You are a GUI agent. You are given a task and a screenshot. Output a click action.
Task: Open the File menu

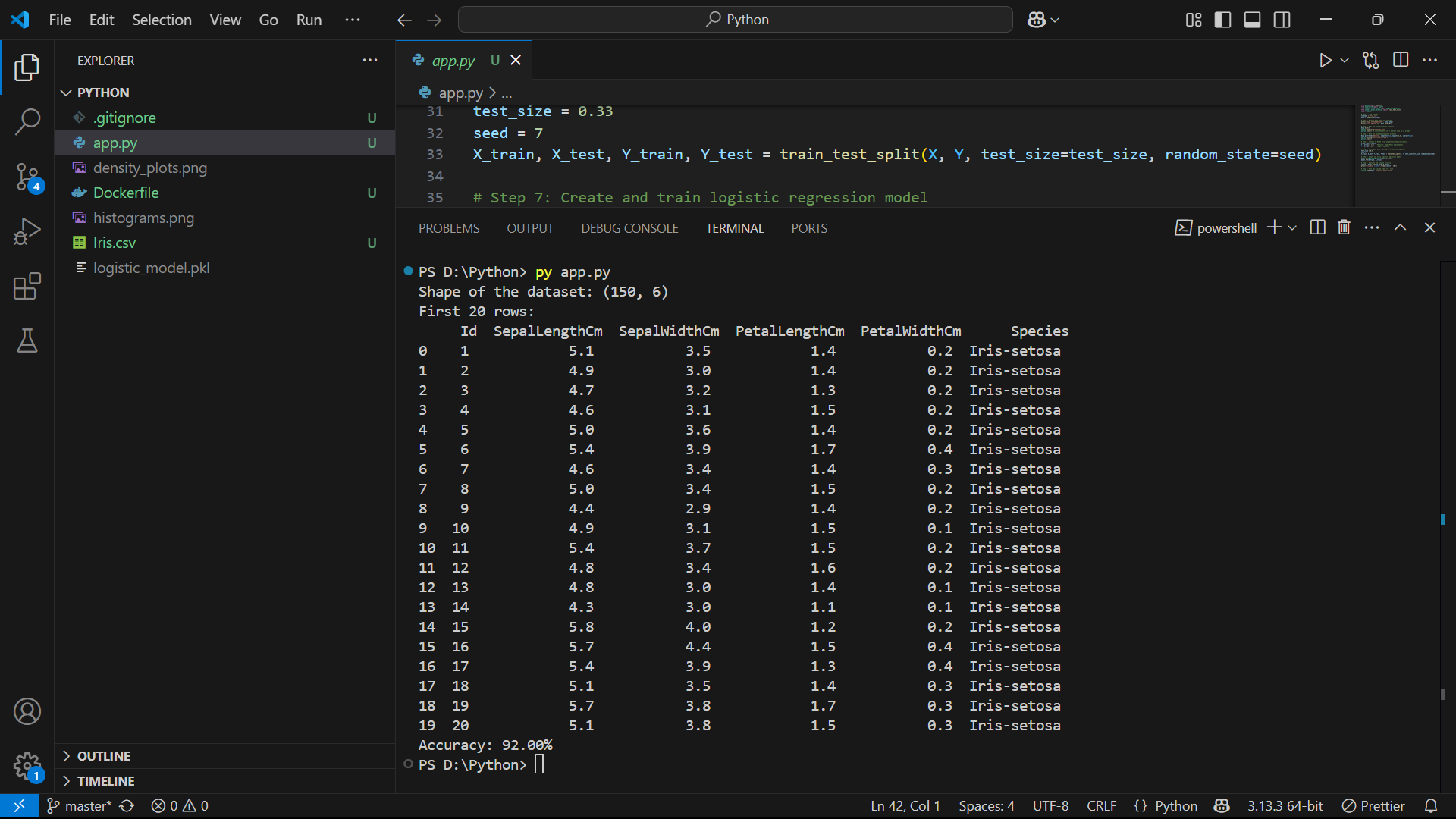[x=60, y=20]
